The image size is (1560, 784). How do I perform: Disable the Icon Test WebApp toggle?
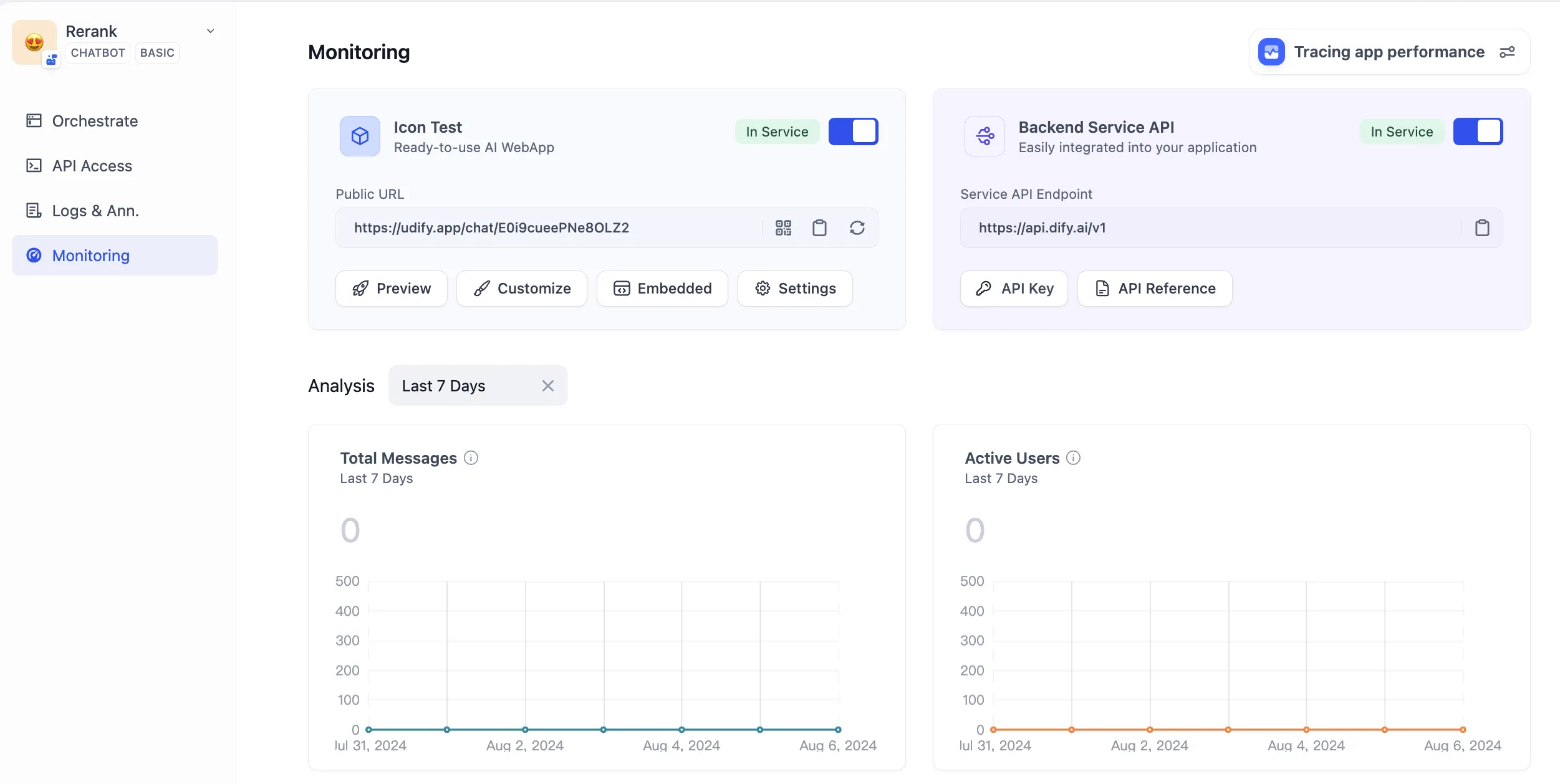pos(852,131)
